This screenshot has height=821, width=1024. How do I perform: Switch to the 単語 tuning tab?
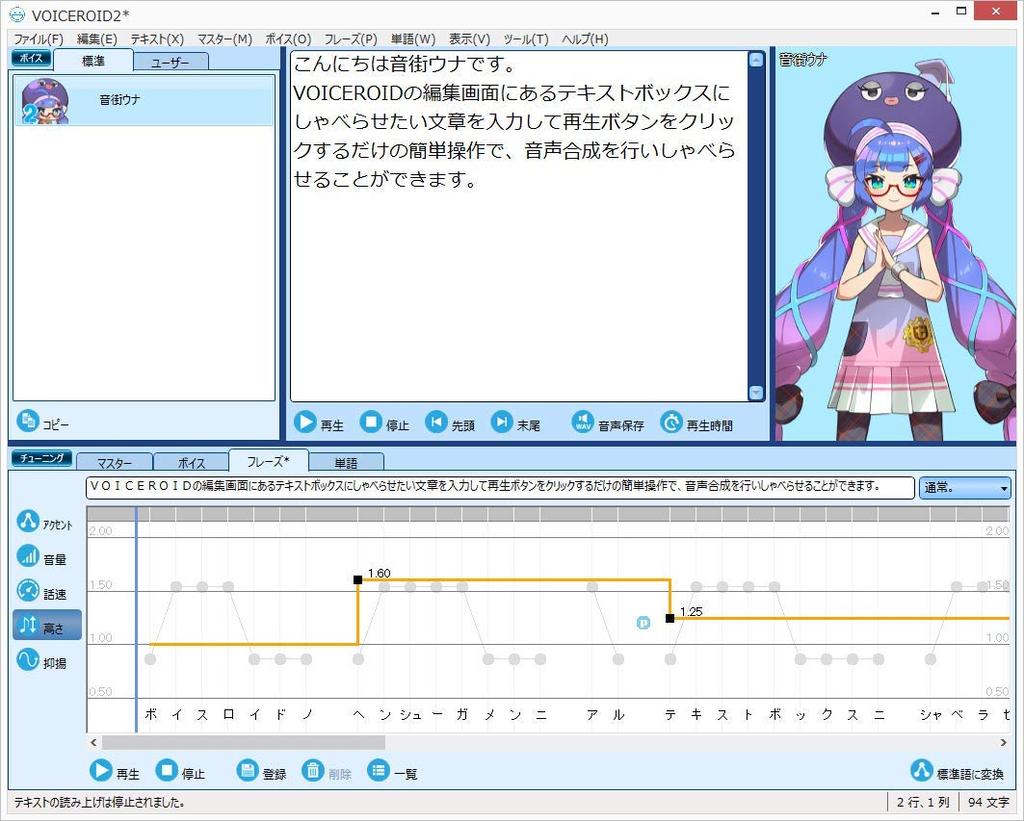pyautogui.click(x=347, y=462)
